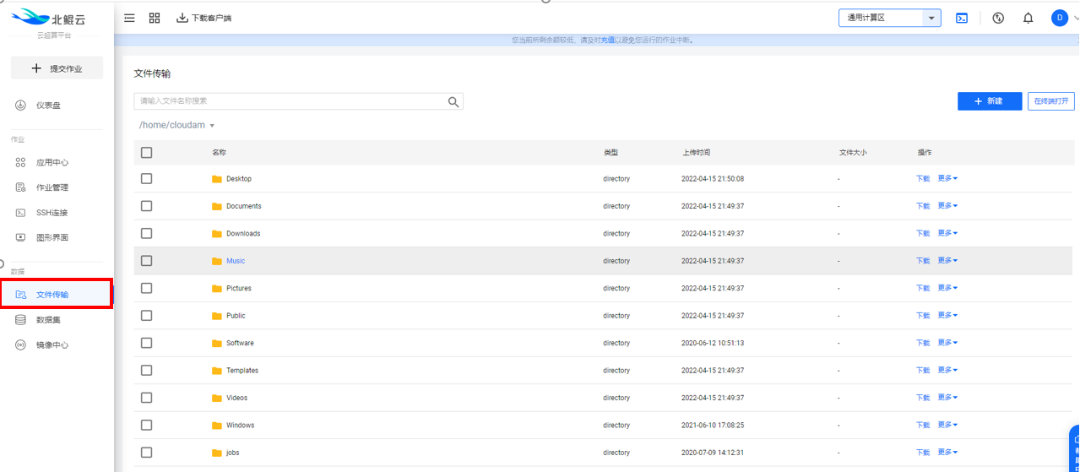Click 下载 link for Software row
This screenshot has height=472, width=1080.
(x=923, y=343)
